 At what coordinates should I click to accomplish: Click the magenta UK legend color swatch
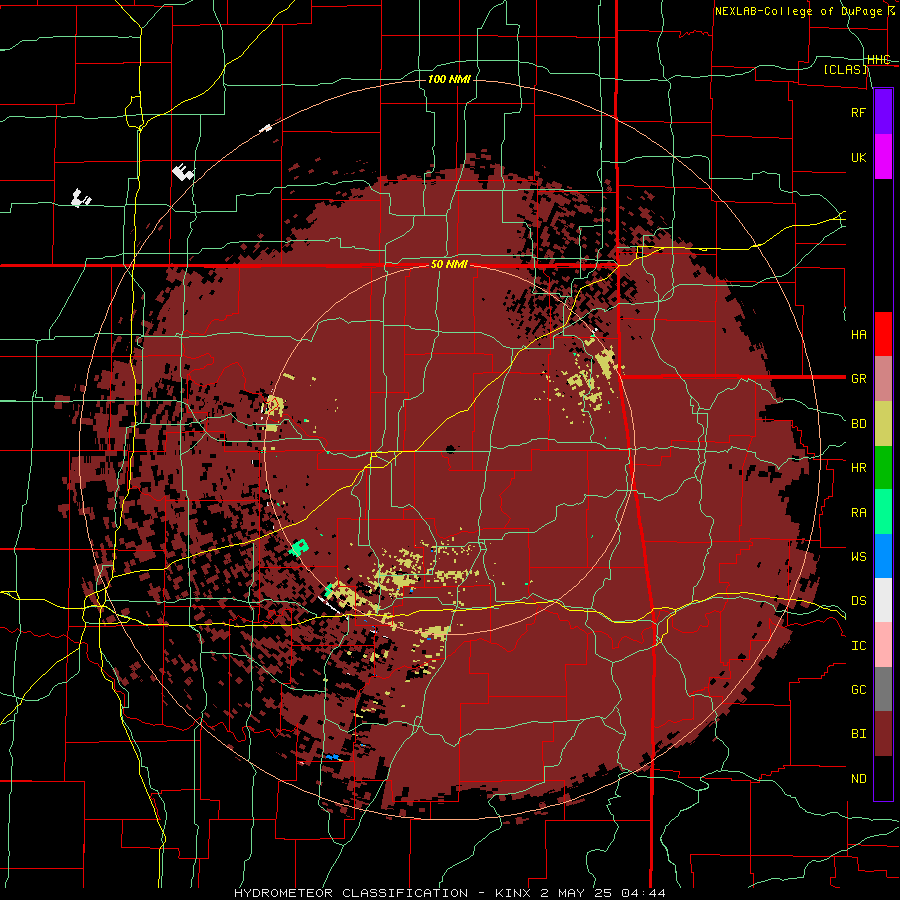click(x=883, y=157)
